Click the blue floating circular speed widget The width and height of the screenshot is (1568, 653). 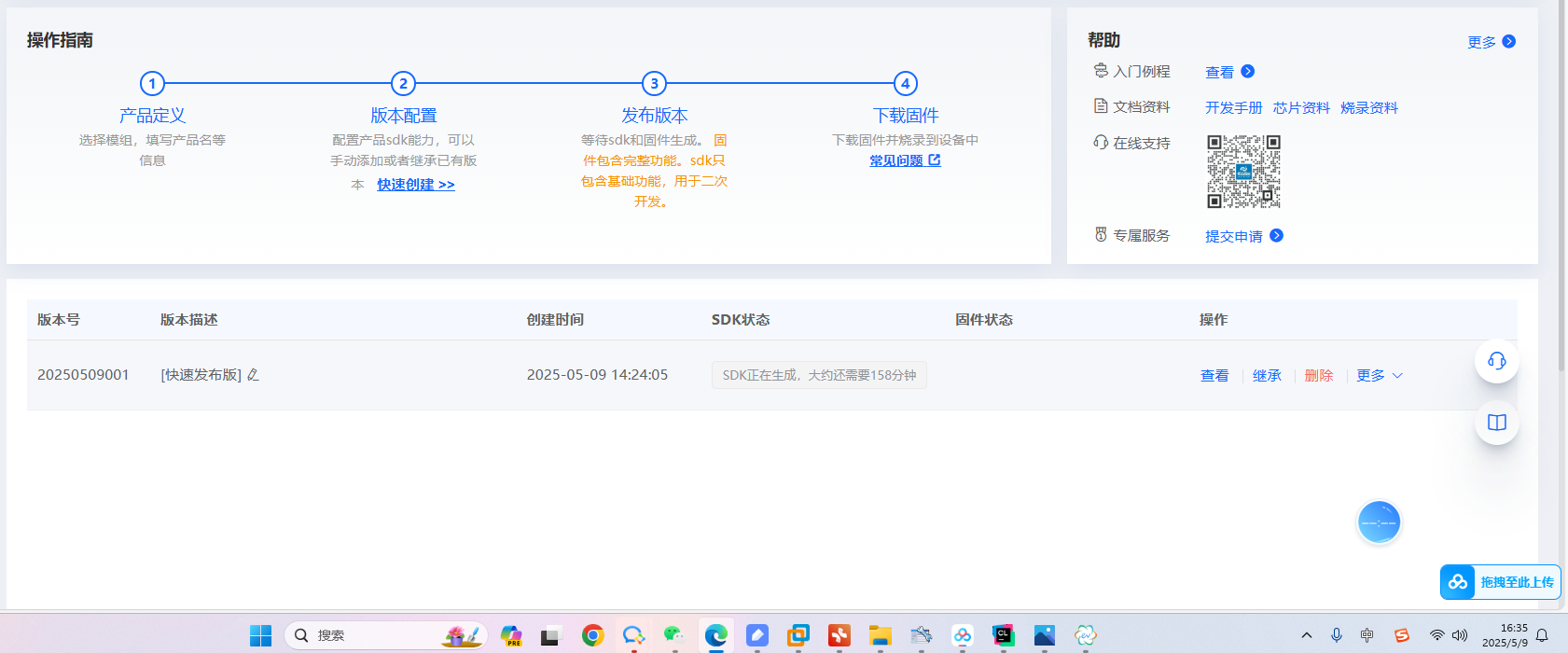pos(1379,522)
